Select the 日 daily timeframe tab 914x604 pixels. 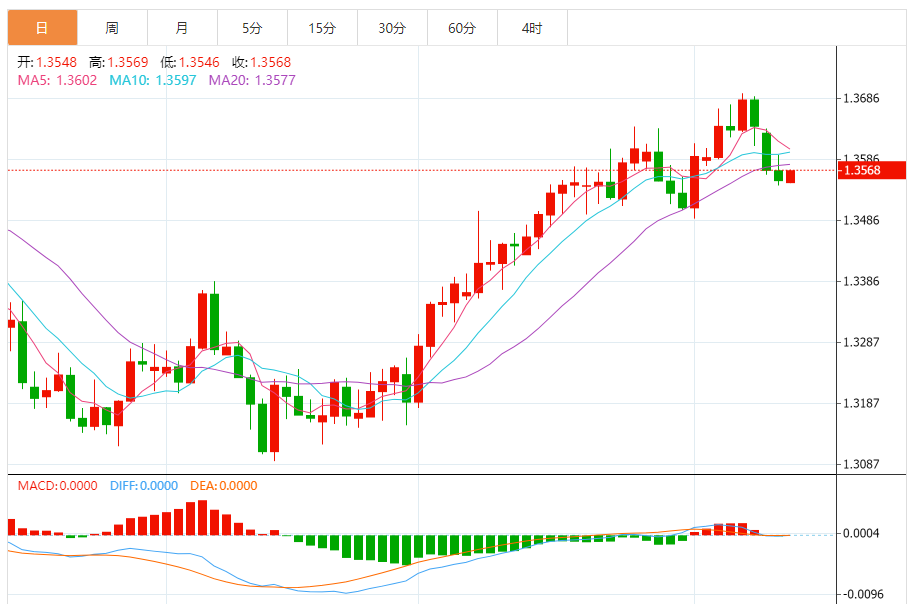pos(43,27)
